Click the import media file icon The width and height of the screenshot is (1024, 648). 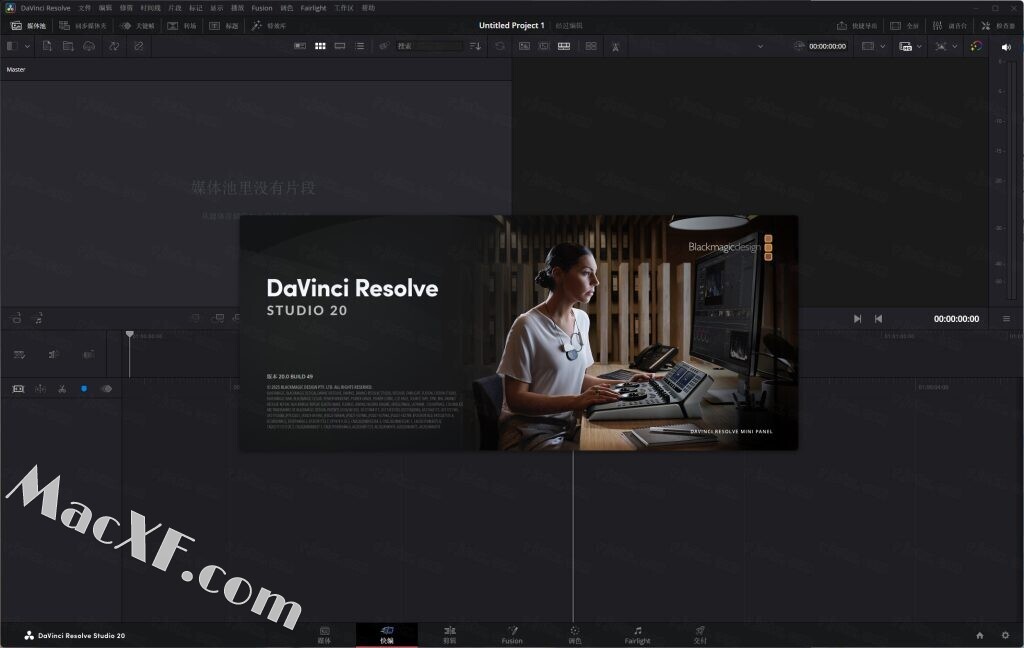pos(47,46)
